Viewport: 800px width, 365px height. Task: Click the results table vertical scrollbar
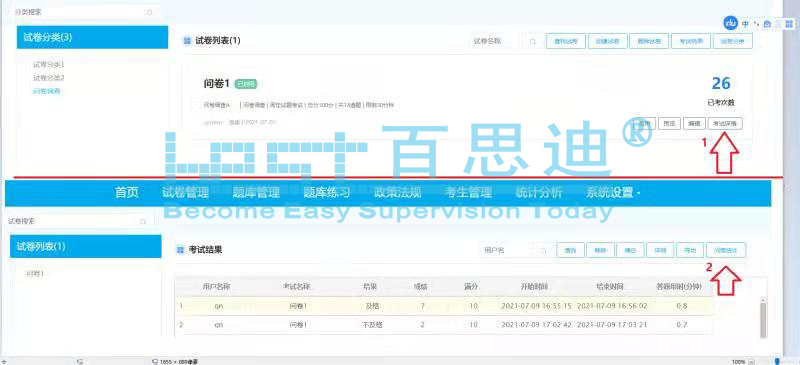click(x=763, y=317)
